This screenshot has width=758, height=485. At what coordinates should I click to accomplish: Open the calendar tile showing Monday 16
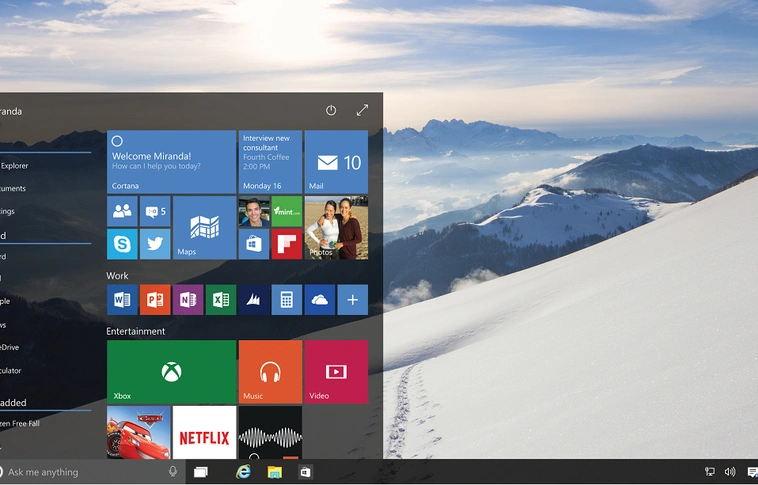270,162
